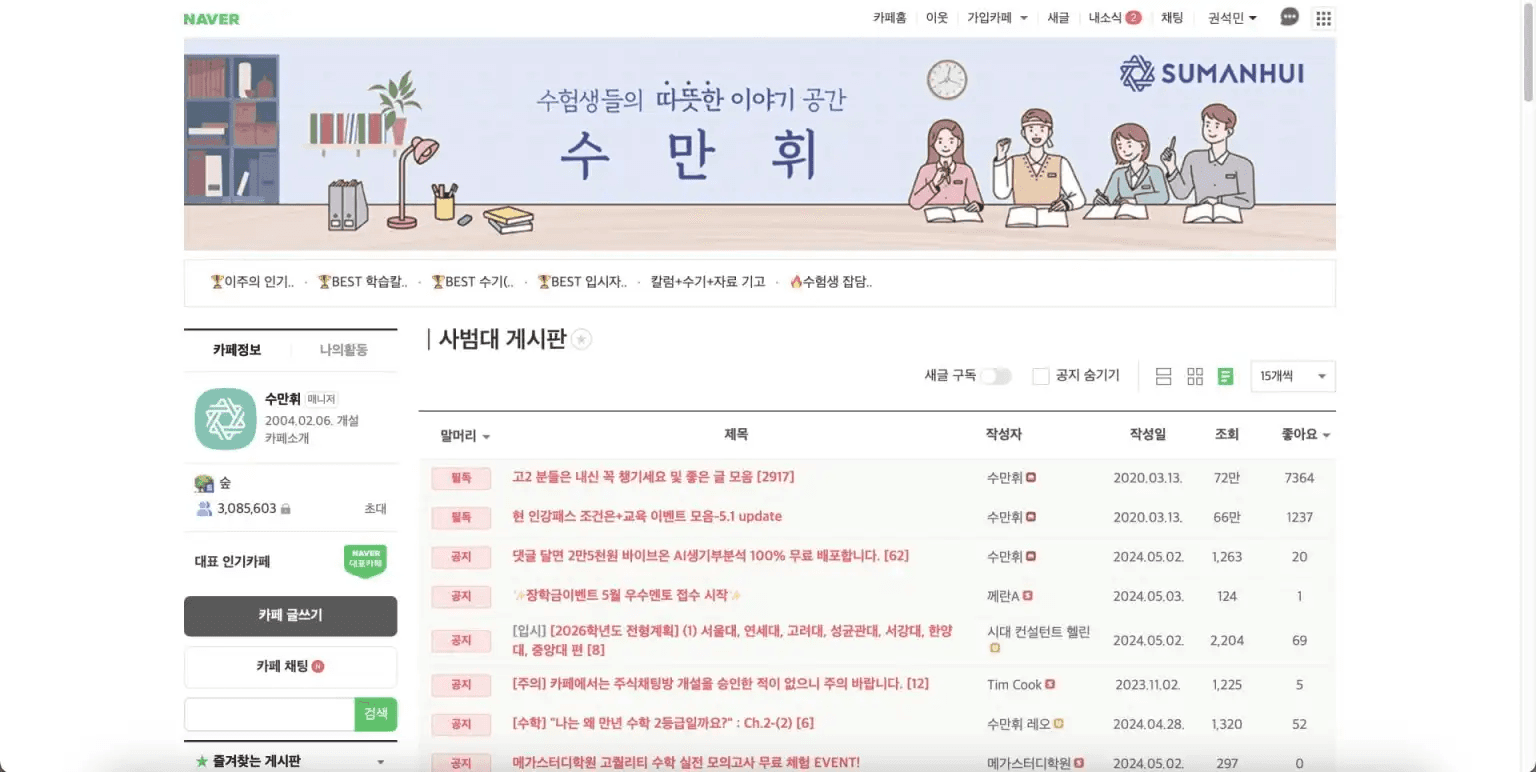Open 새글 in top menu

click(x=1058, y=18)
